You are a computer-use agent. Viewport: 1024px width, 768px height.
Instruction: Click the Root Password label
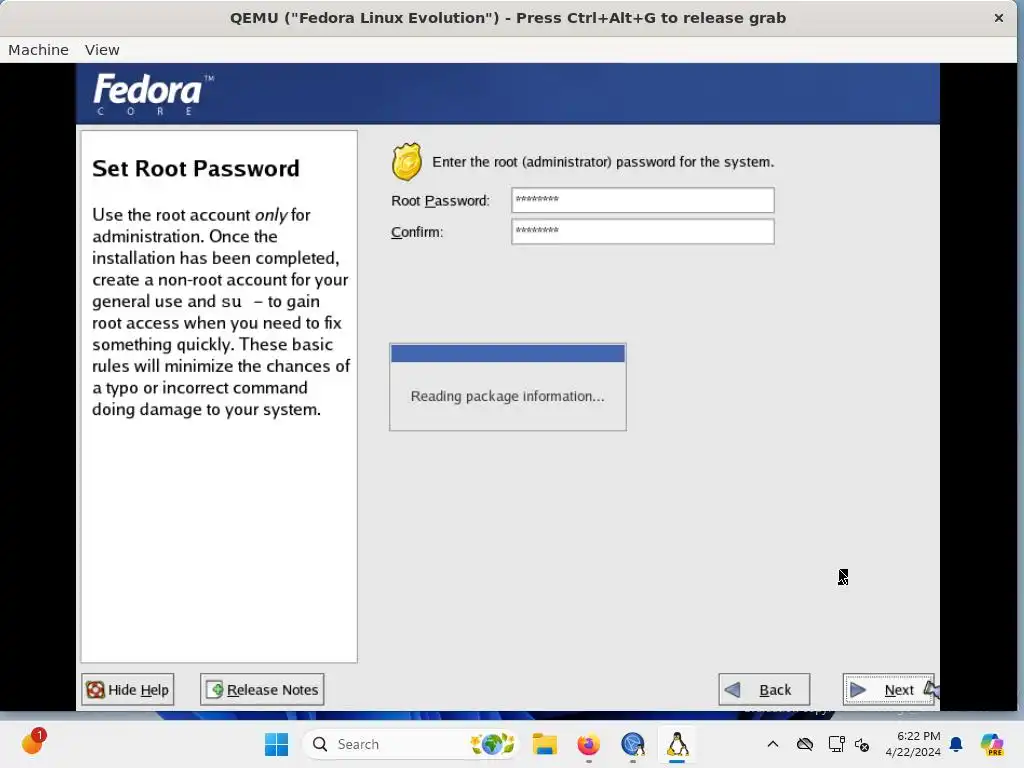pos(440,200)
